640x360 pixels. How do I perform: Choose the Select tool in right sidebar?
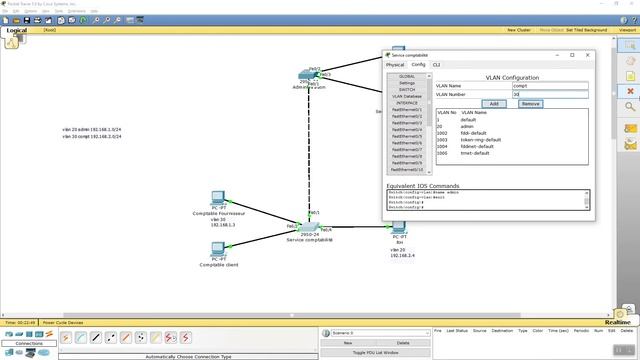pyautogui.click(x=630, y=45)
